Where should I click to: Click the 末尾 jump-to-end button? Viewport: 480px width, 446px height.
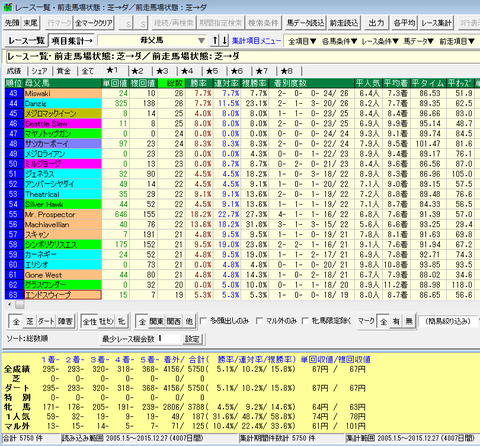[x=30, y=23]
